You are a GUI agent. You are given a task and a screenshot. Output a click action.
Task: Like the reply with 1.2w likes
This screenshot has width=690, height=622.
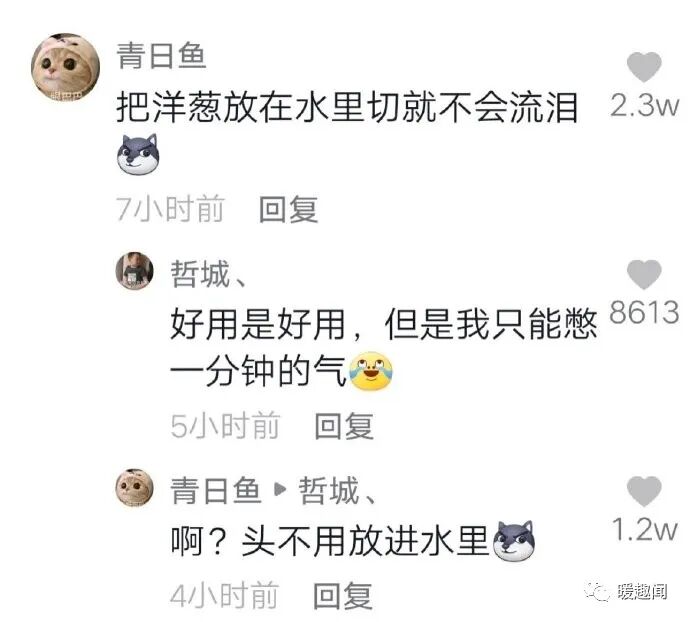[x=644, y=491]
